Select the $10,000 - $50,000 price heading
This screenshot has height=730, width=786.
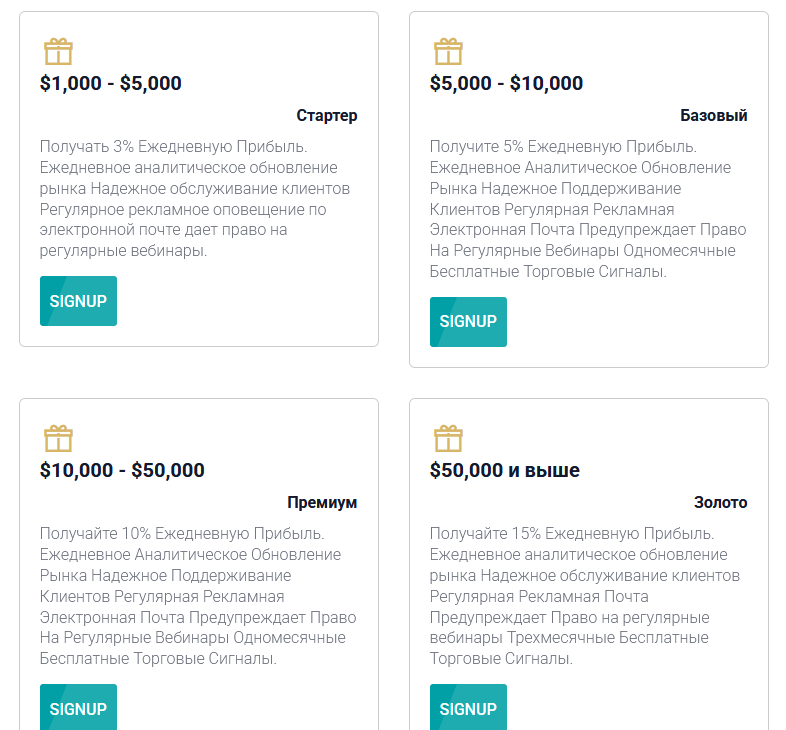coord(122,470)
